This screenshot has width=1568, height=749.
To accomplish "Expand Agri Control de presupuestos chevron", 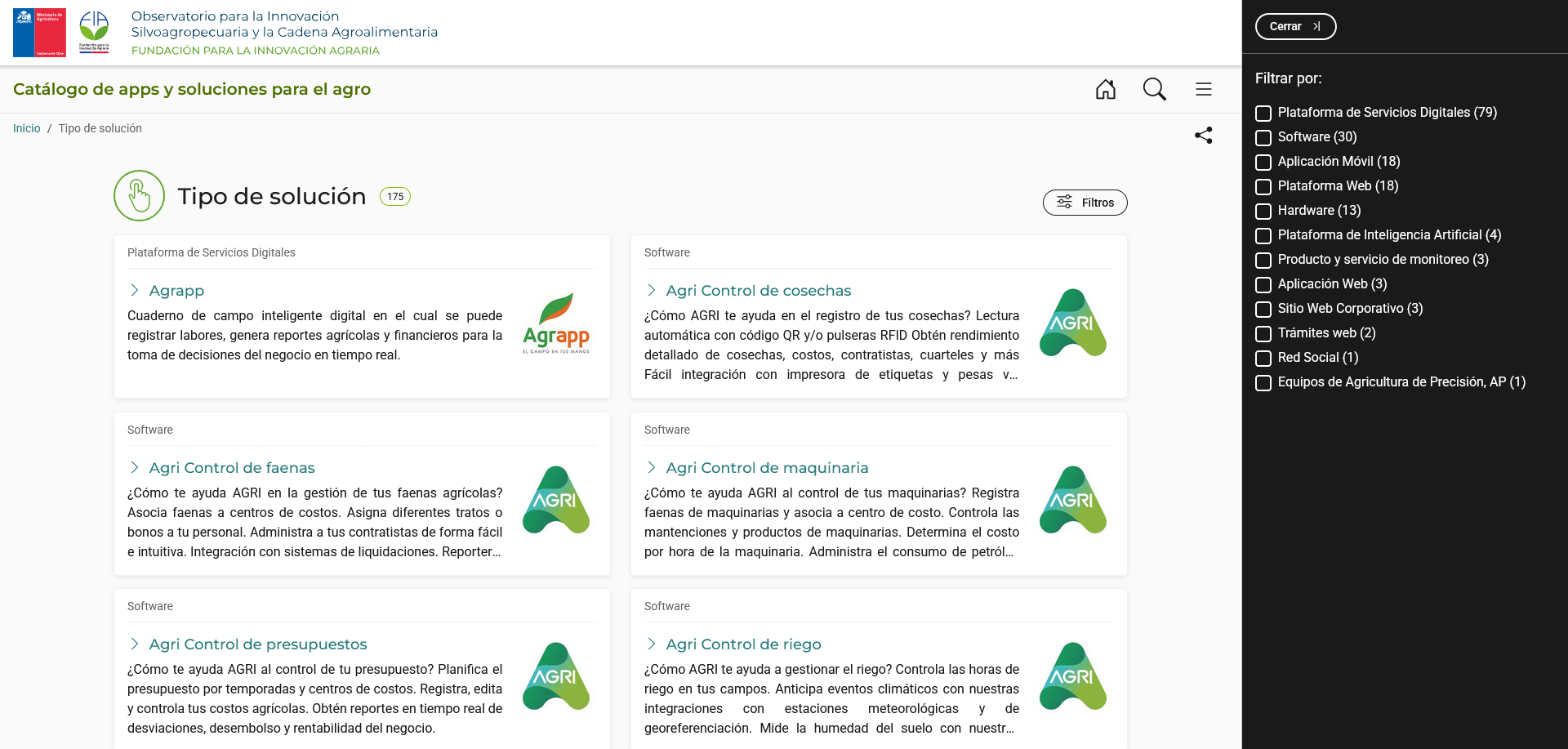I will (x=135, y=644).
